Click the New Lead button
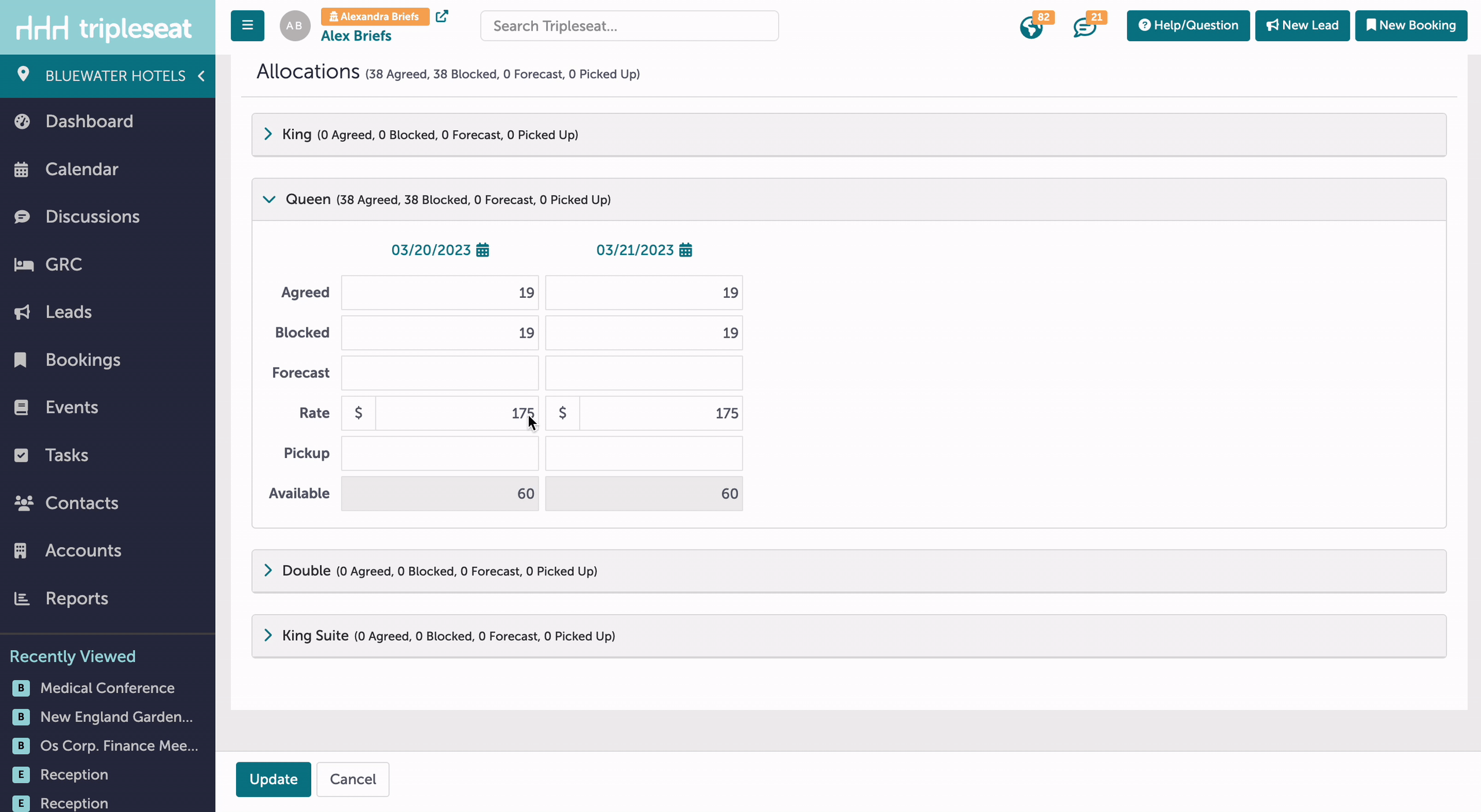 (x=1302, y=25)
